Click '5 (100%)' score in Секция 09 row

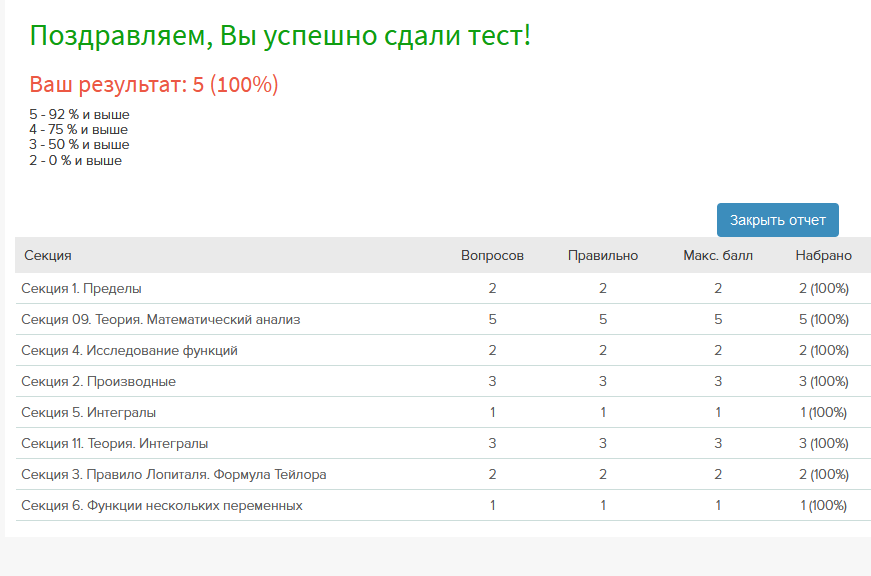coord(824,319)
